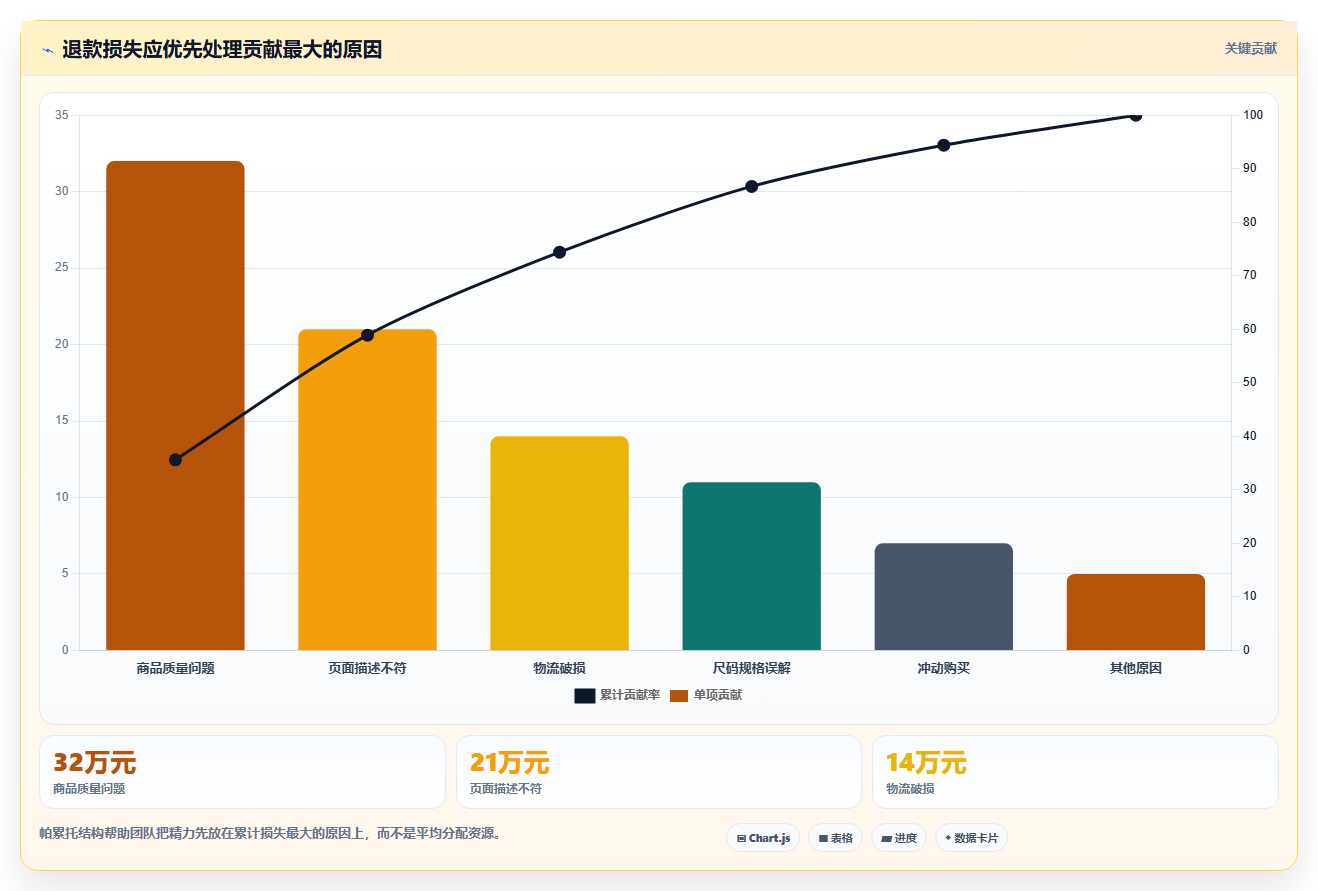
Task: Click the cumulative line point above 物流破损
Action: [559, 252]
